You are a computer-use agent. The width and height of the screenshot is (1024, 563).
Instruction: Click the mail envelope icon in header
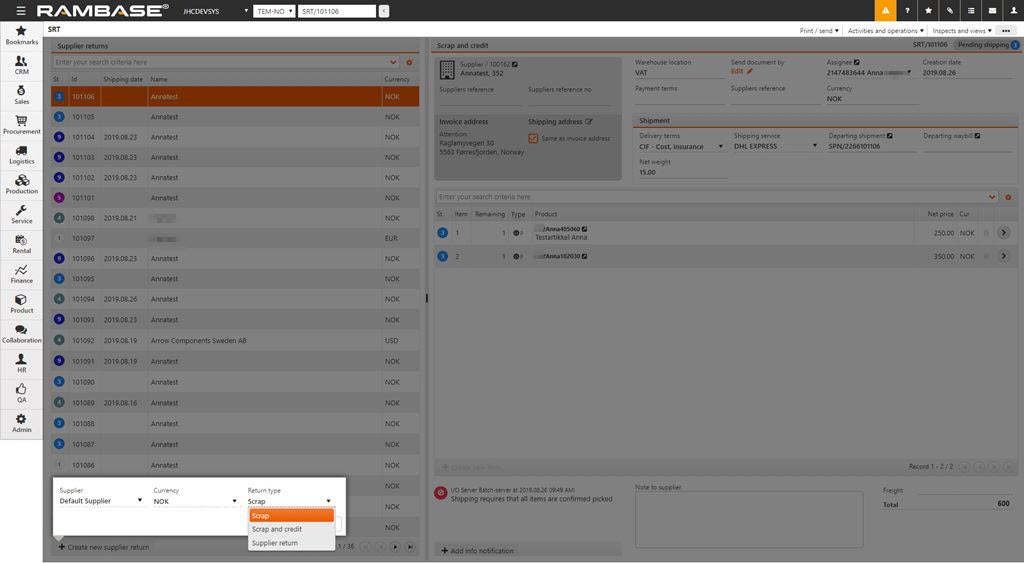pos(991,11)
